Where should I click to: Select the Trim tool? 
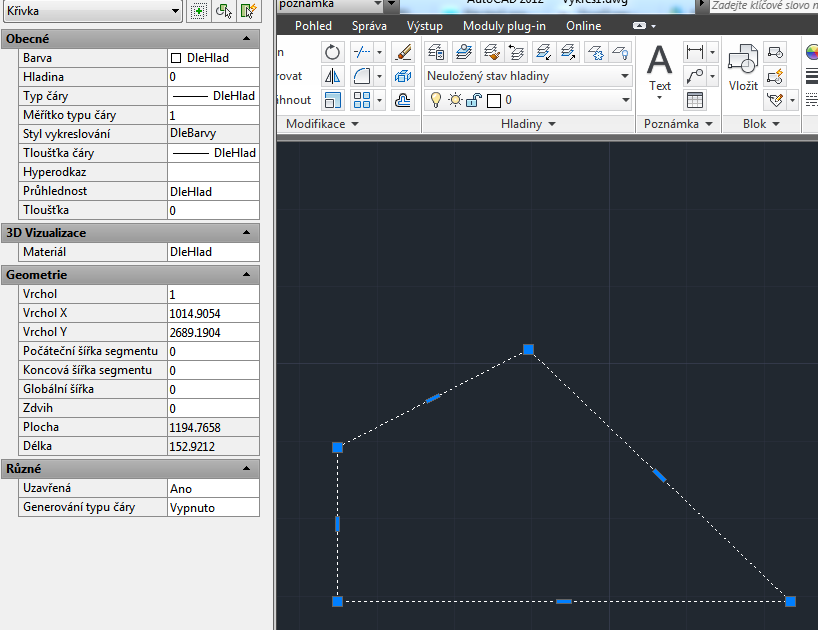(362, 52)
